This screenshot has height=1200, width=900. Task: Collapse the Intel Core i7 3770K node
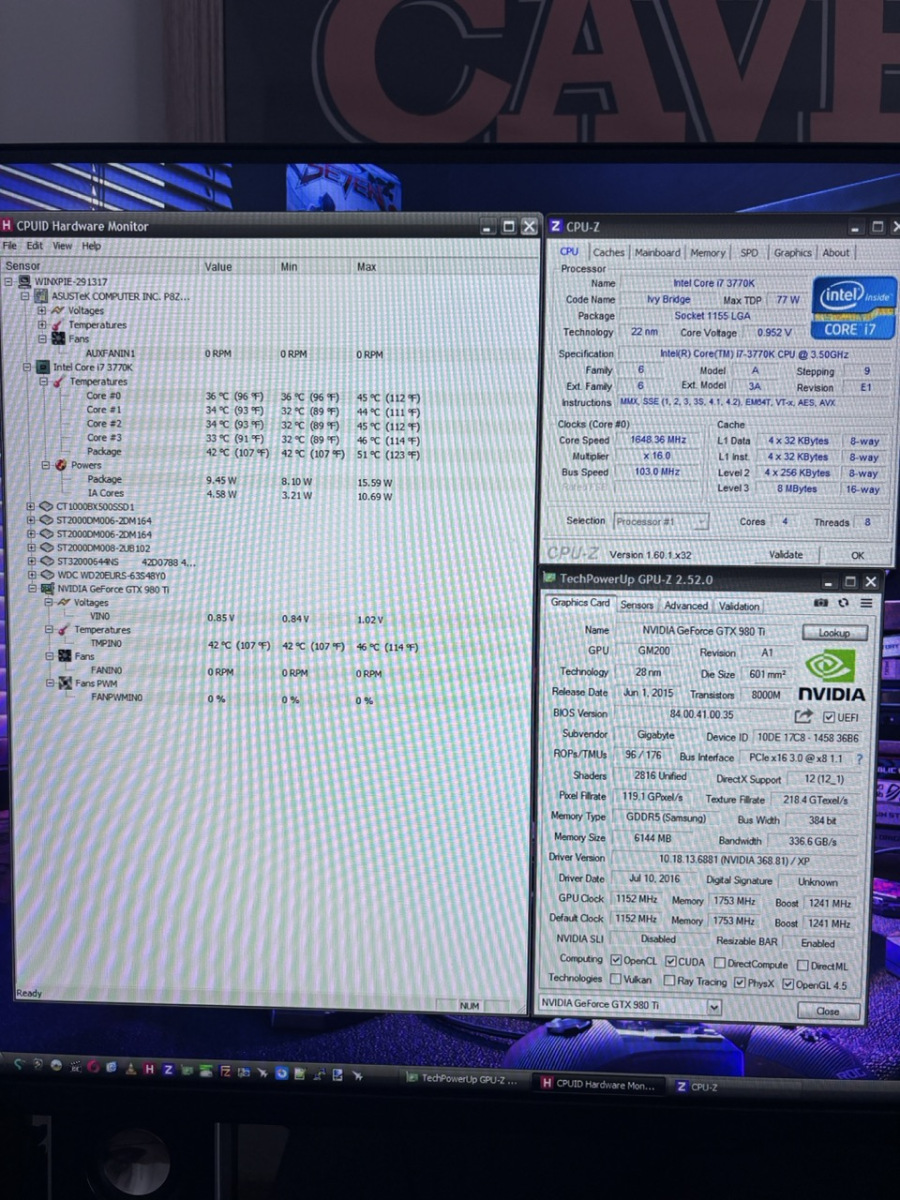(x=29, y=368)
